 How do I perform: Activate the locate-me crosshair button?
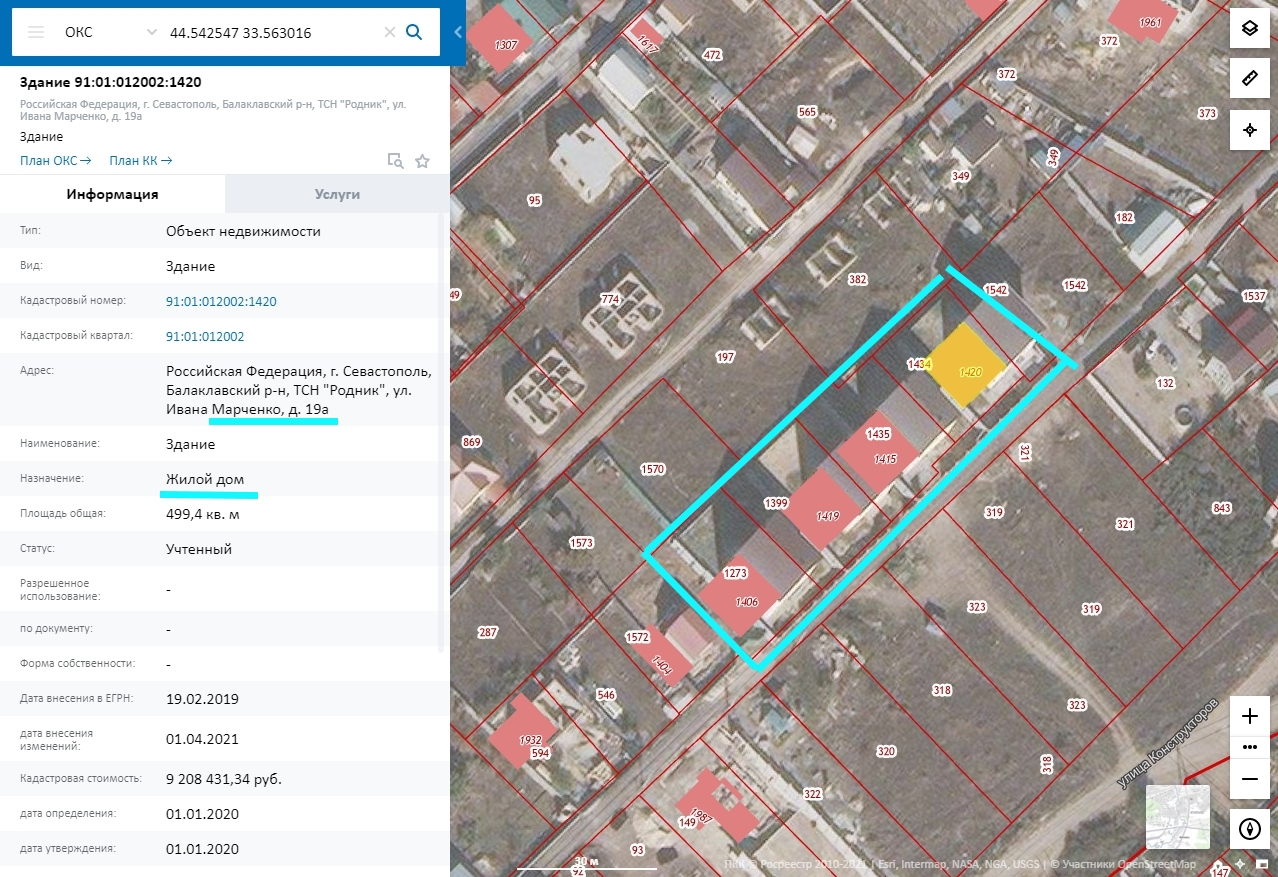point(1249,130)
